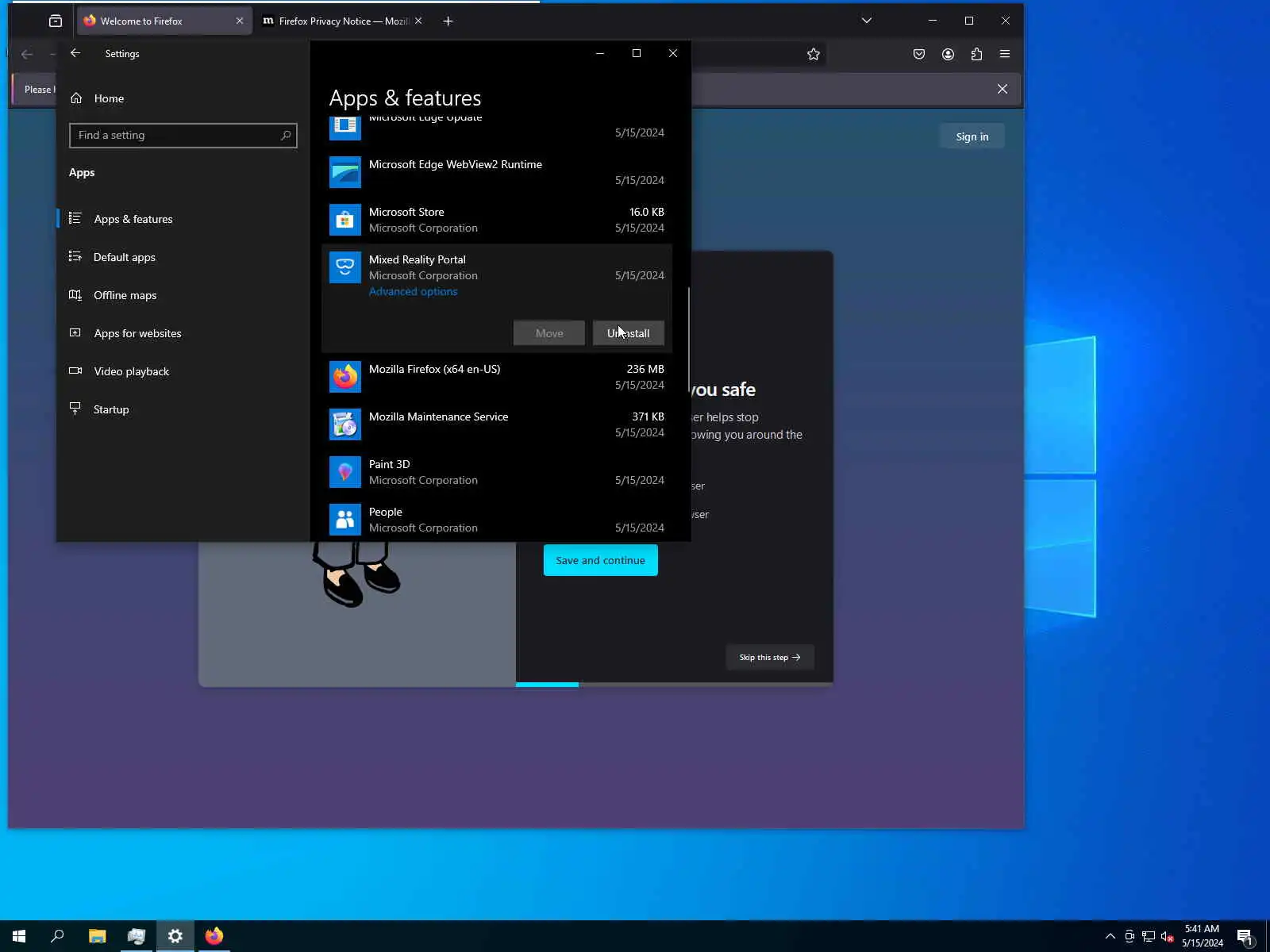The image size is (1270, 952).
Task: Click the Mixed Reality Portal icon
Action: [x=345, y=267]
